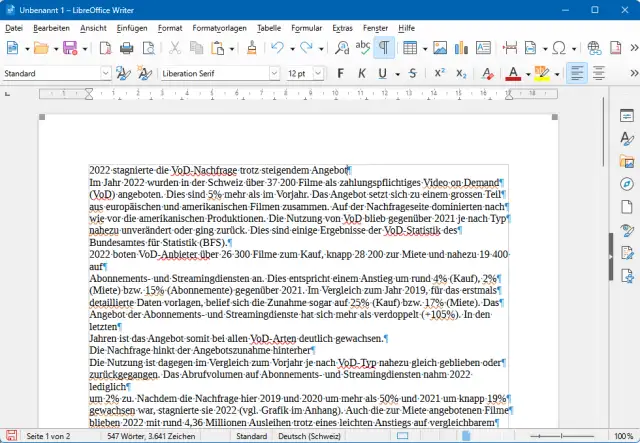Click the Strikethrough S icon
The image size is (640, 443).
coord(410,73)
